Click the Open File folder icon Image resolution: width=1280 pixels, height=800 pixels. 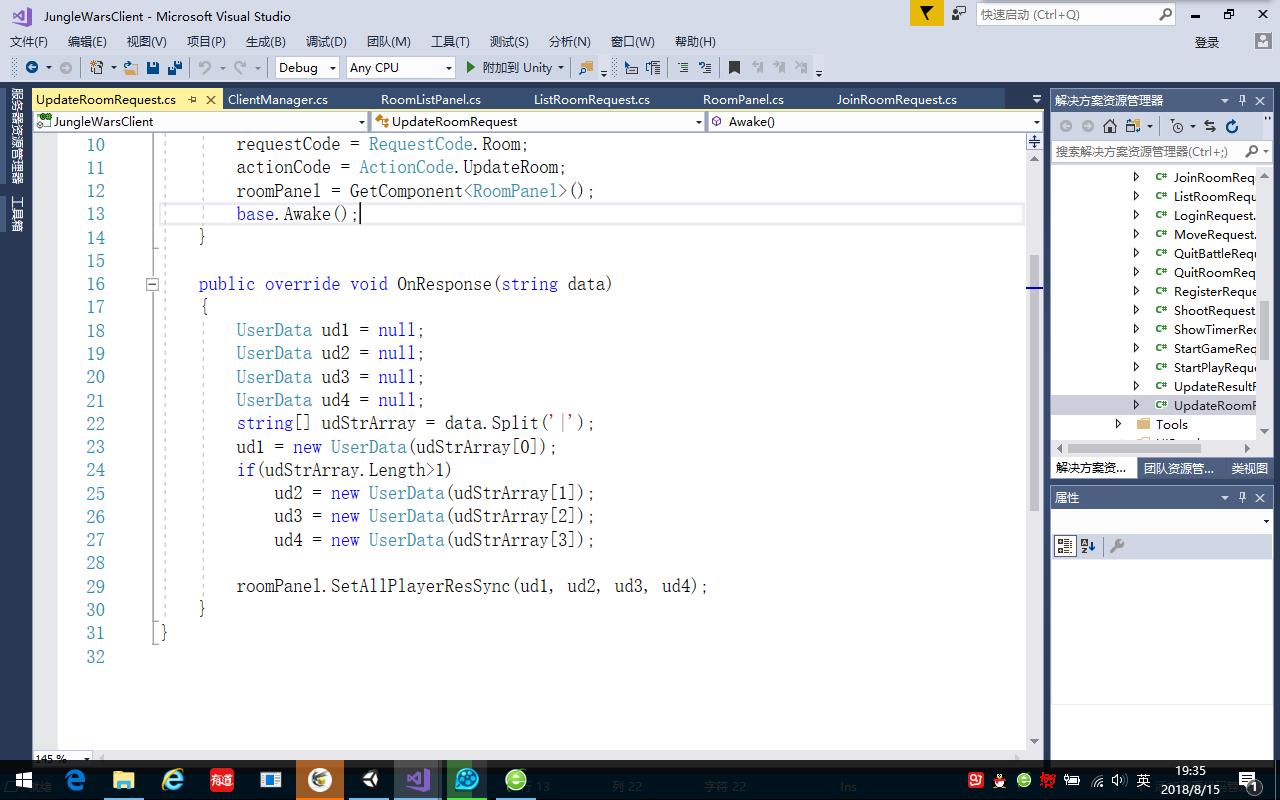click(131, 68)
